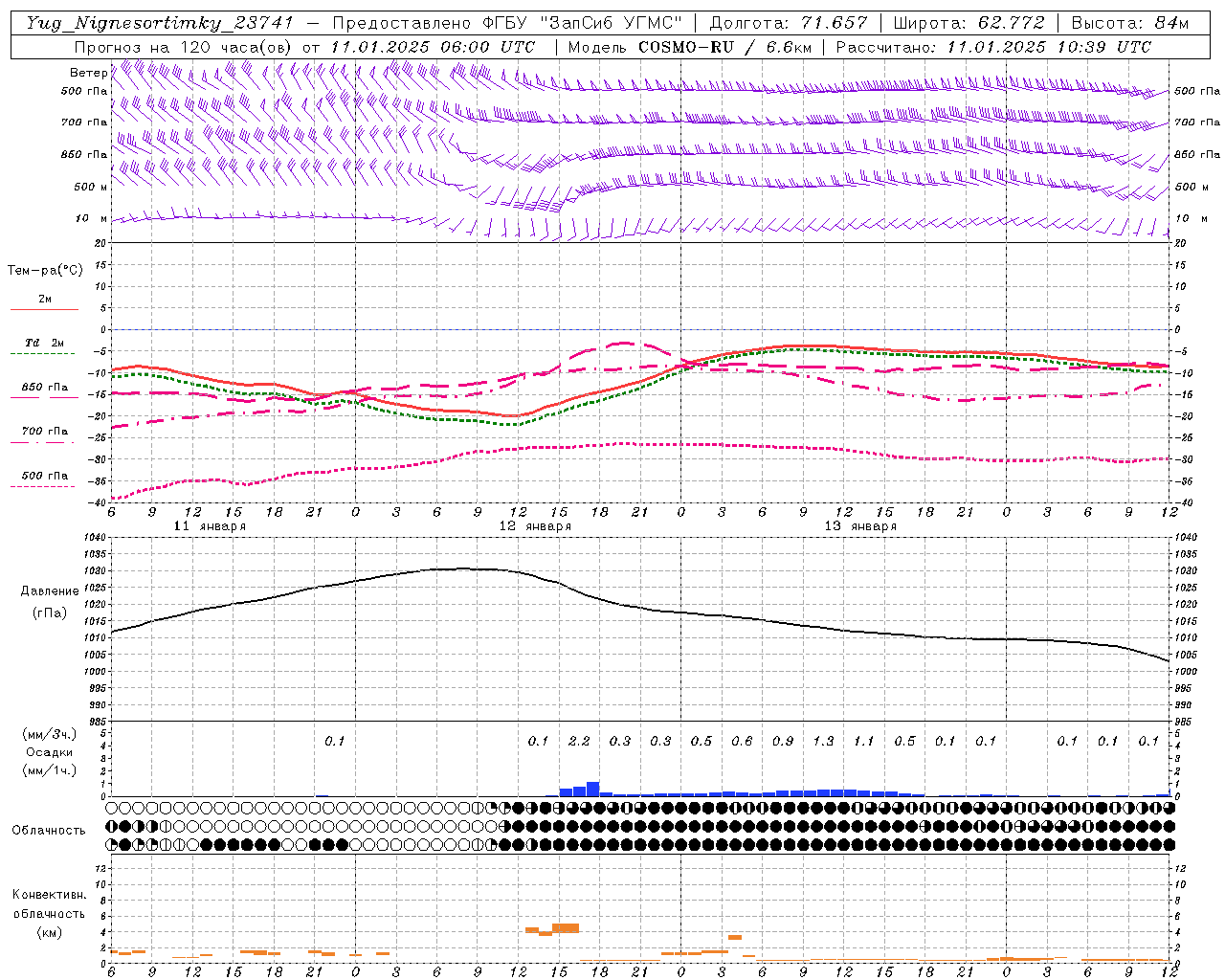Select the text Прогноз на 120 часа(ов)
1225x980 pixels.
[x=185, y=47]
